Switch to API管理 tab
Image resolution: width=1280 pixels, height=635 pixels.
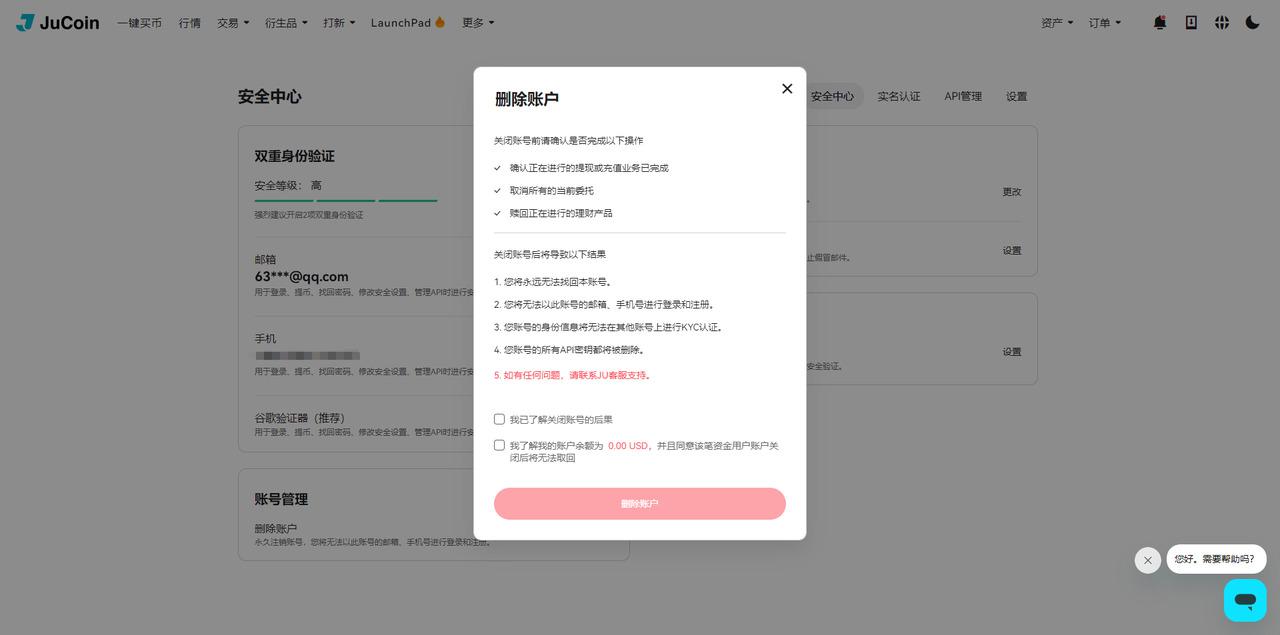coord(963,96)
